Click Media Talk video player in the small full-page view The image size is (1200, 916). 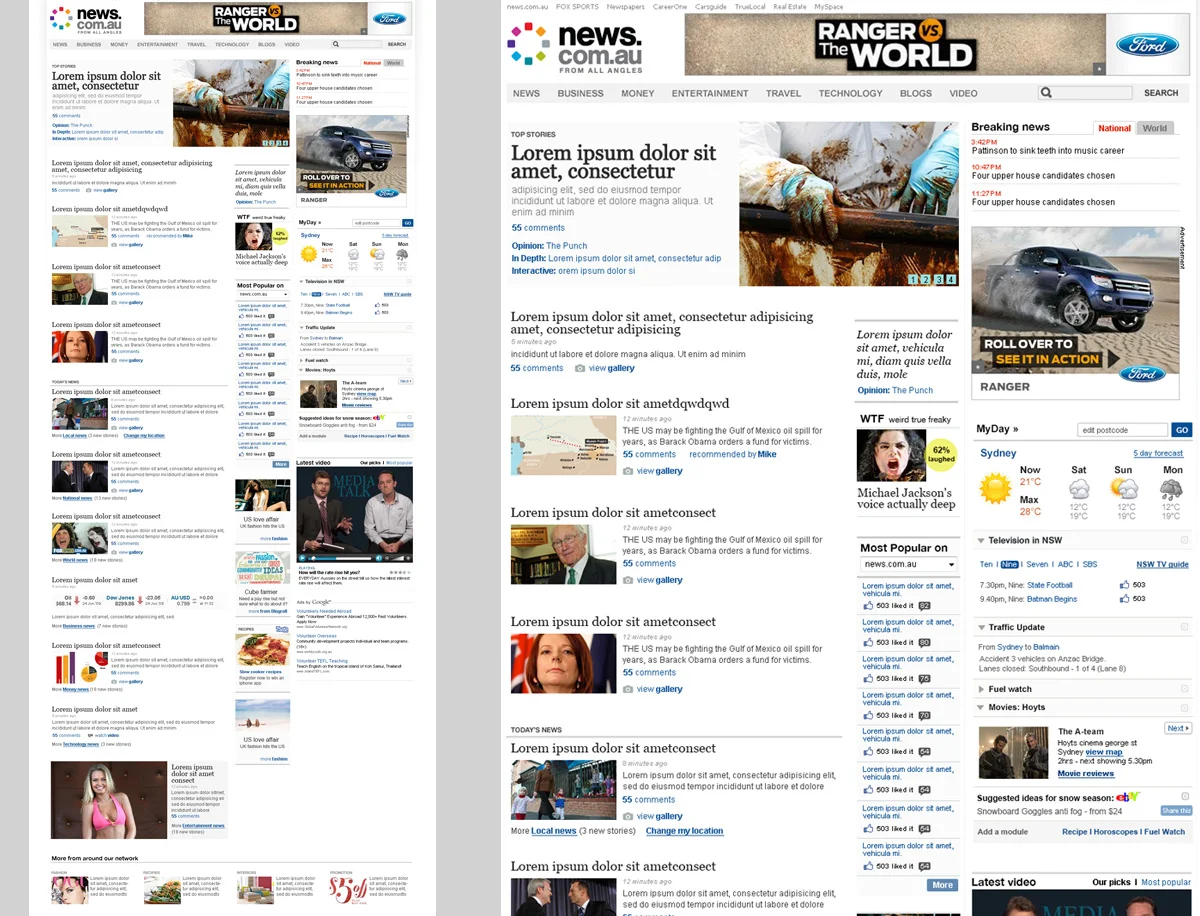coord(354,514)
